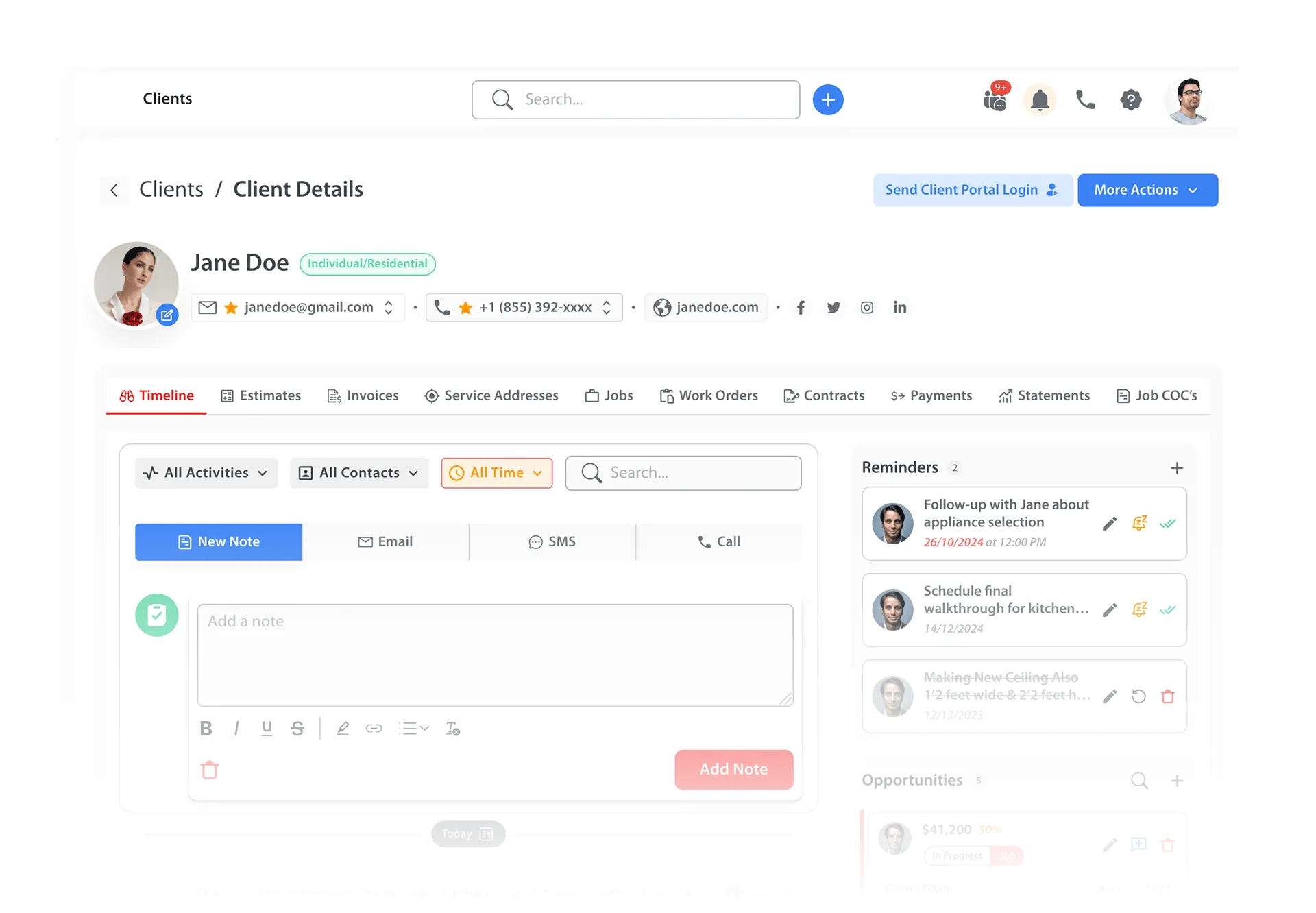Viewport: 1316px width, 913px height.
Task: Click the edit profile photo badge
Action: (x=167, y=315)
